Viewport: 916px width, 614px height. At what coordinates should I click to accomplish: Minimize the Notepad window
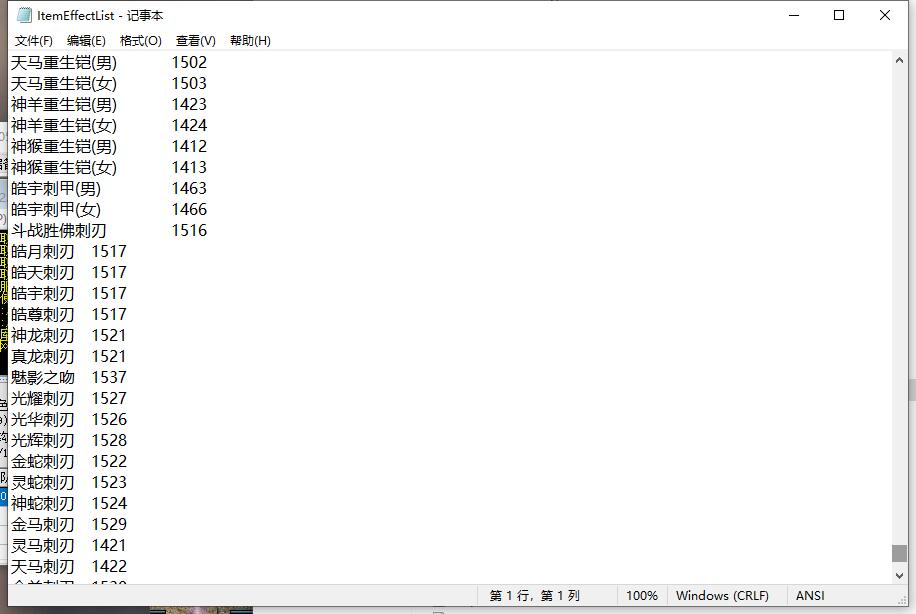click(793, 15)
